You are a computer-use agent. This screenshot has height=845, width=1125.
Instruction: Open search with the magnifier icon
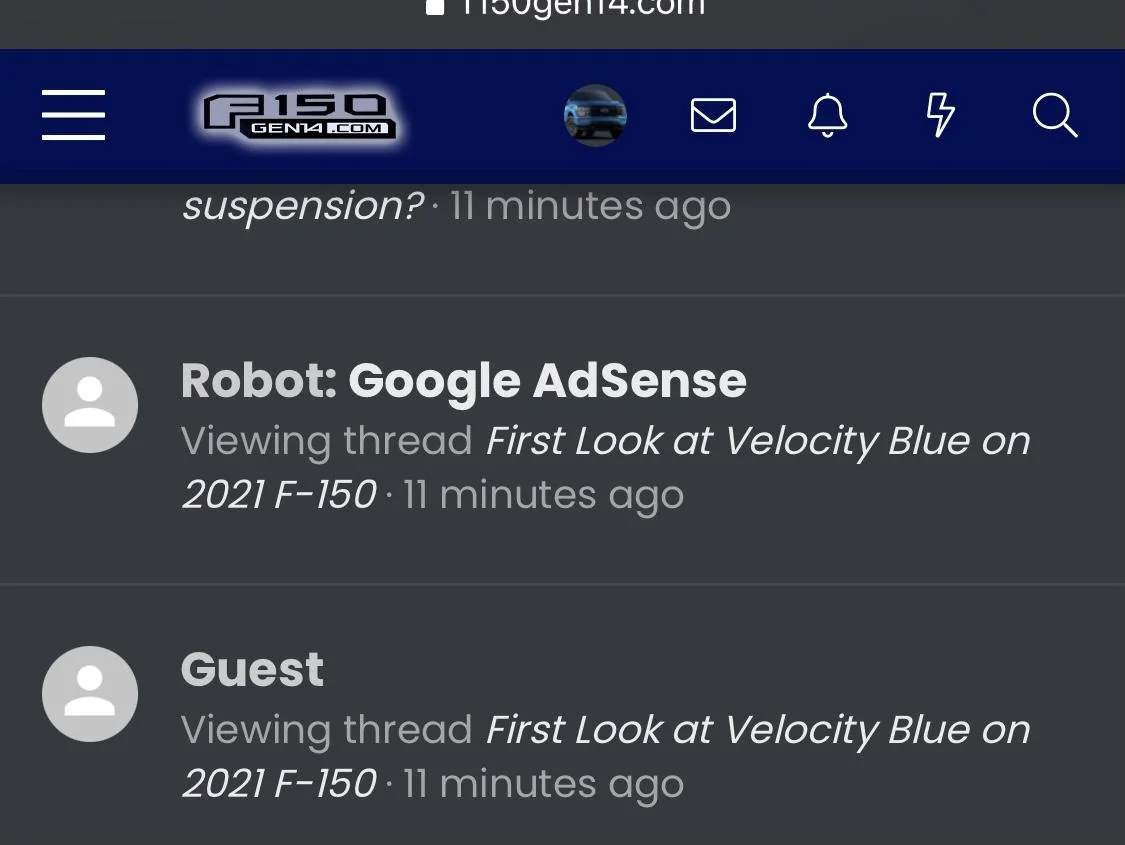point(1054,115)
